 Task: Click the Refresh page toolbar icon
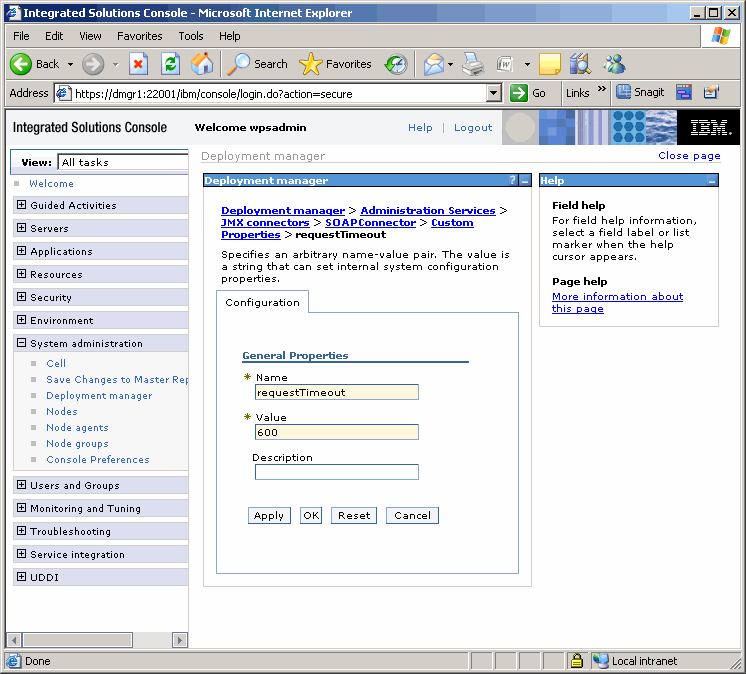click(170, 64)
